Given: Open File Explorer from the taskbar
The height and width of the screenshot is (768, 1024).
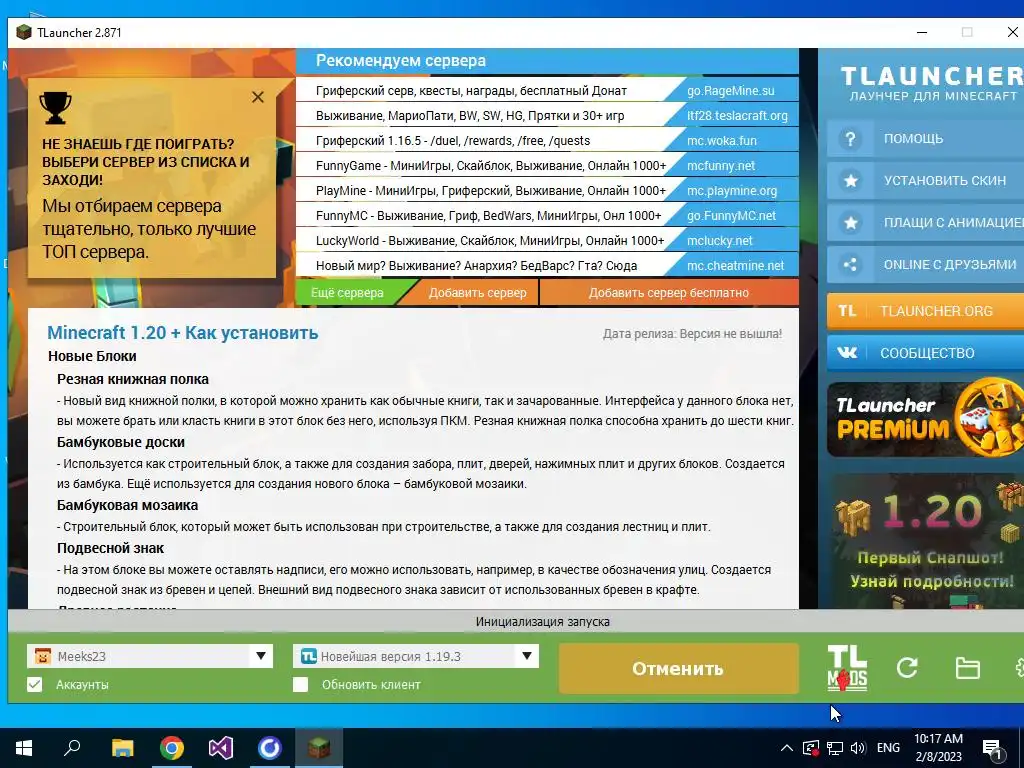Looking at the screenshot, I should (x=122, y=748).
